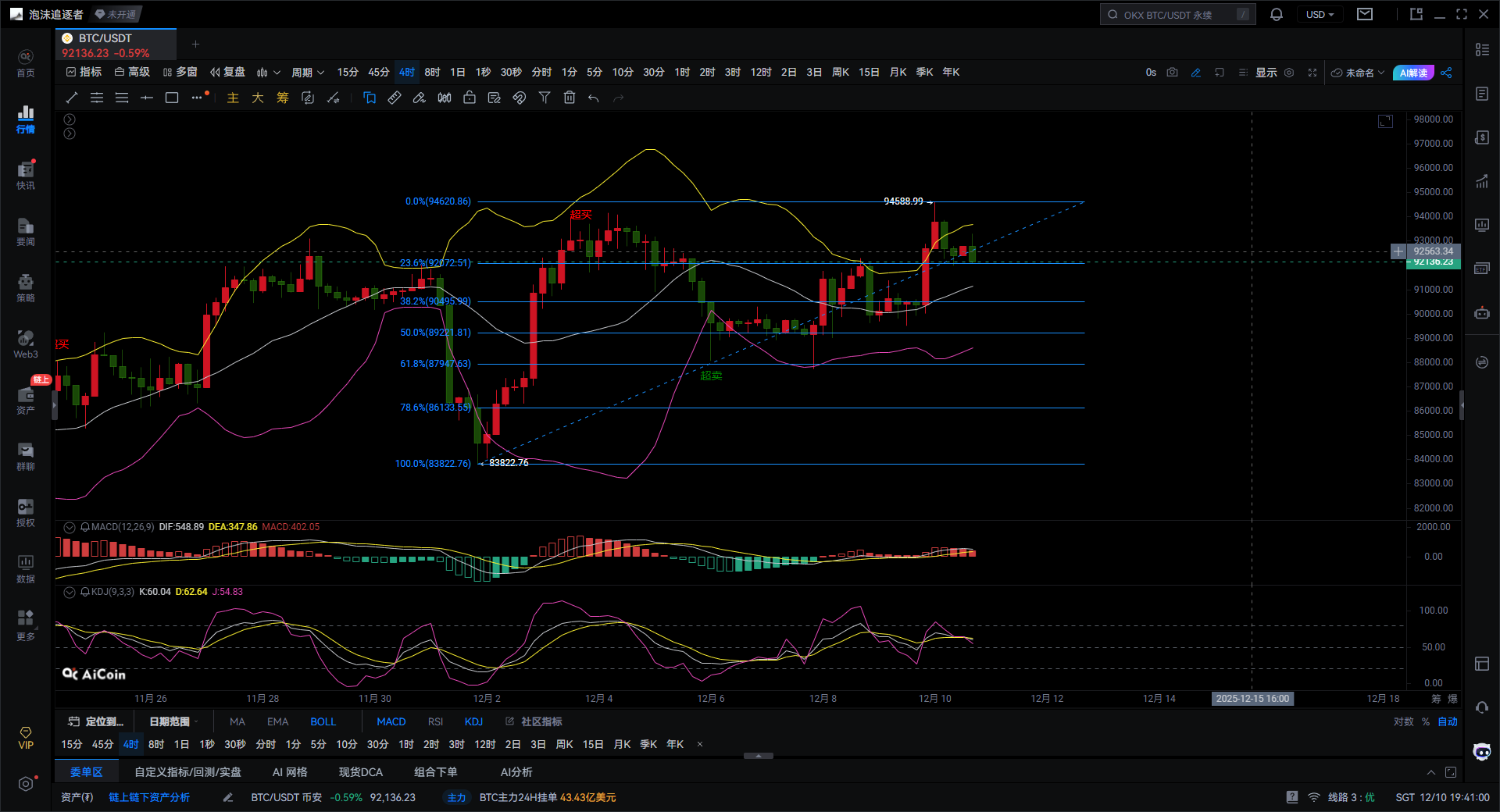This screenshot has width=1500, height=812.
Task: Click the share icon beside AI解读
Action: tap(1446, 73)
